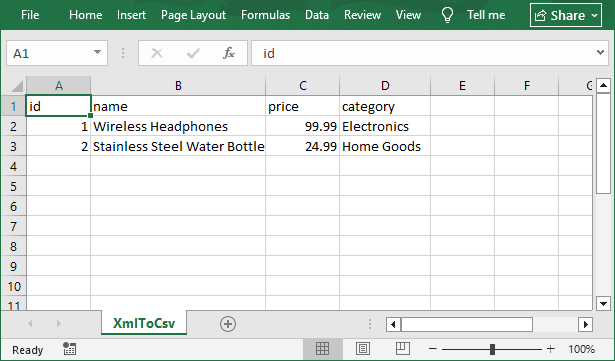This screenshot has height=361, width=615.
Task: Click the vertical scrollbar thumb
Action: pyautogui.click(x=603, y=143)
